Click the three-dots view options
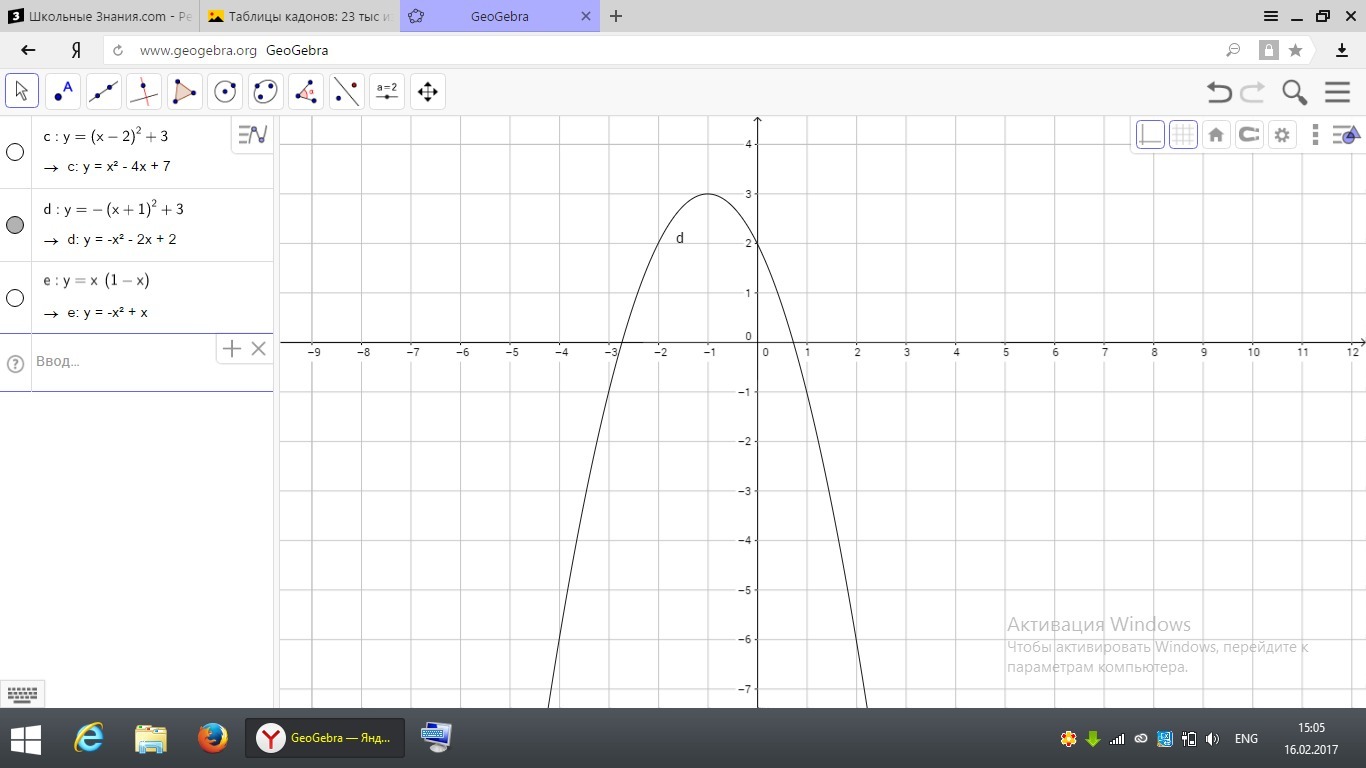Screen dimensions: 1366x768 point(1315,134)
